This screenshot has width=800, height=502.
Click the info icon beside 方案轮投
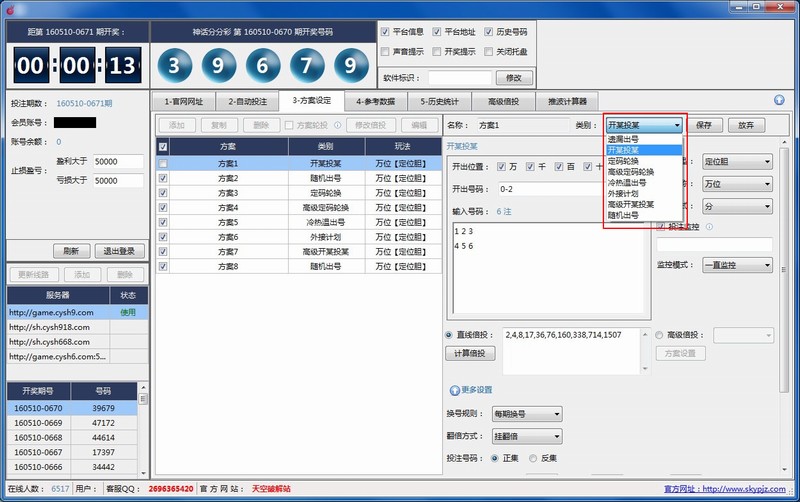click(x=337, y=125)
